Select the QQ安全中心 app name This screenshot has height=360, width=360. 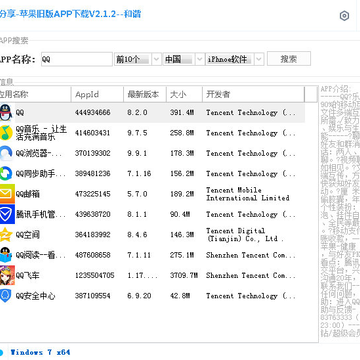pyautogui.click(x=35, y=296)
